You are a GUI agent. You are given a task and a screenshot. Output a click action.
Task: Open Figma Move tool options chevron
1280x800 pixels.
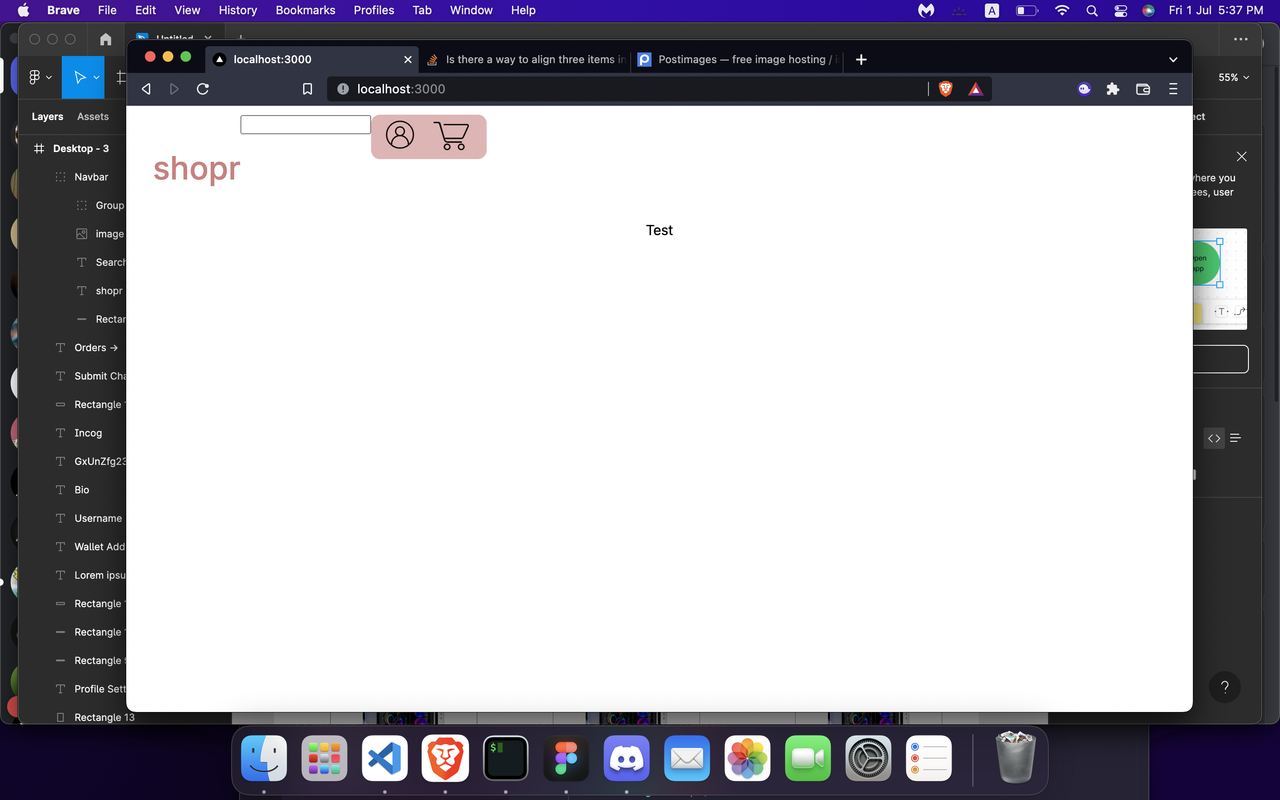pyautogui.click(x=97, y=77)
